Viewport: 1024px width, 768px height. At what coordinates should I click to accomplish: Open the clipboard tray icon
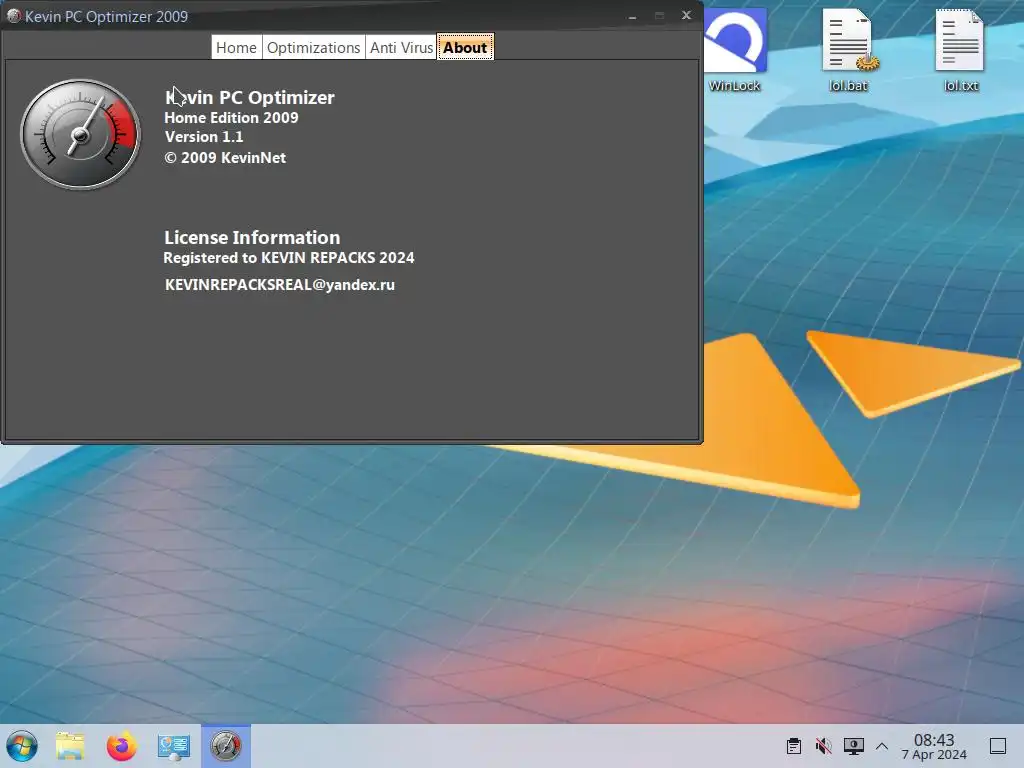[794, 746]
